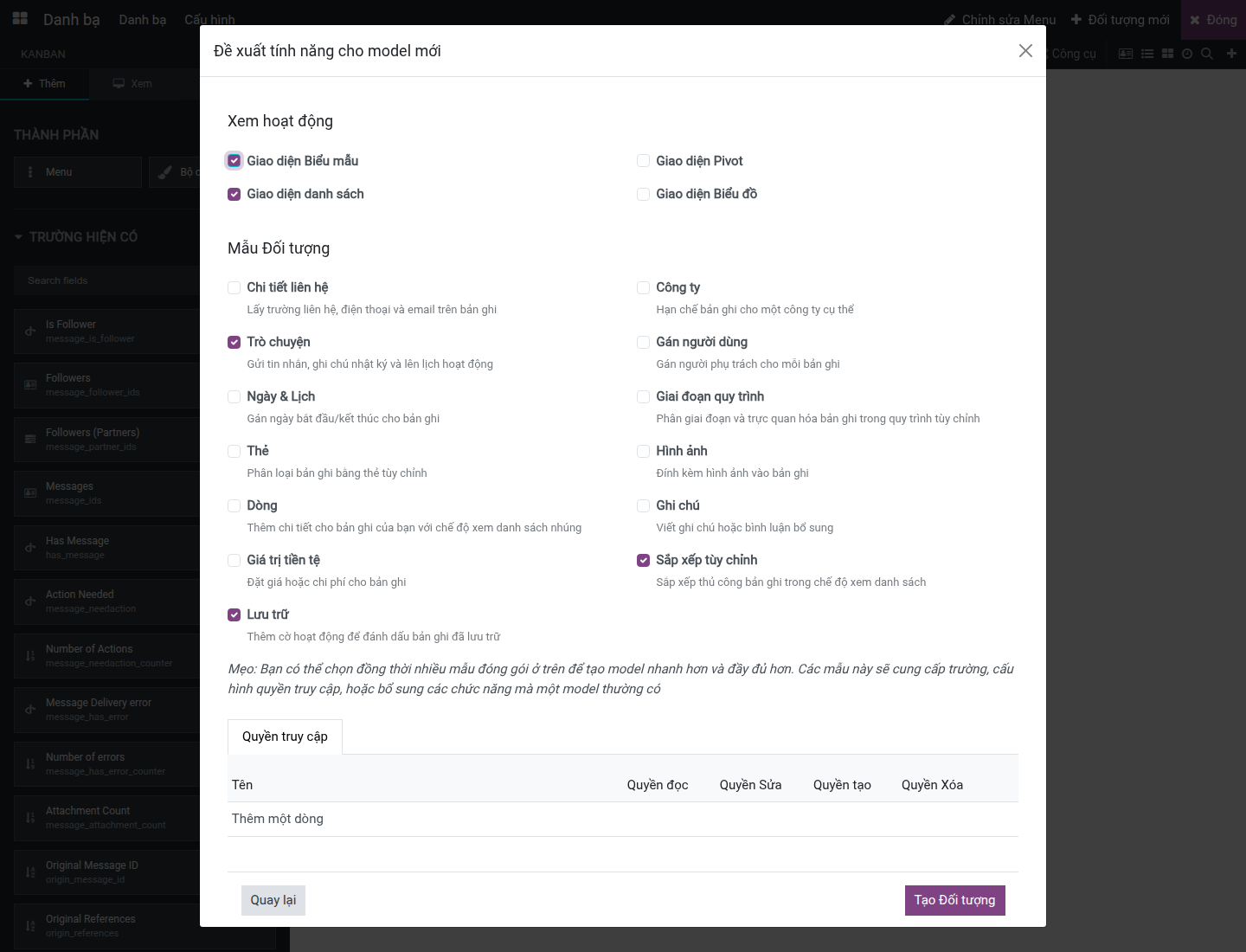1246x952 pixels.
Task: Click the Quay lại button
Action: pos(273,900)
